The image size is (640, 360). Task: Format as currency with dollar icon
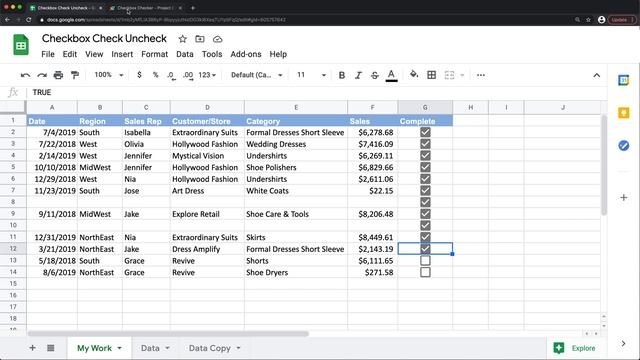coord(139,75)
